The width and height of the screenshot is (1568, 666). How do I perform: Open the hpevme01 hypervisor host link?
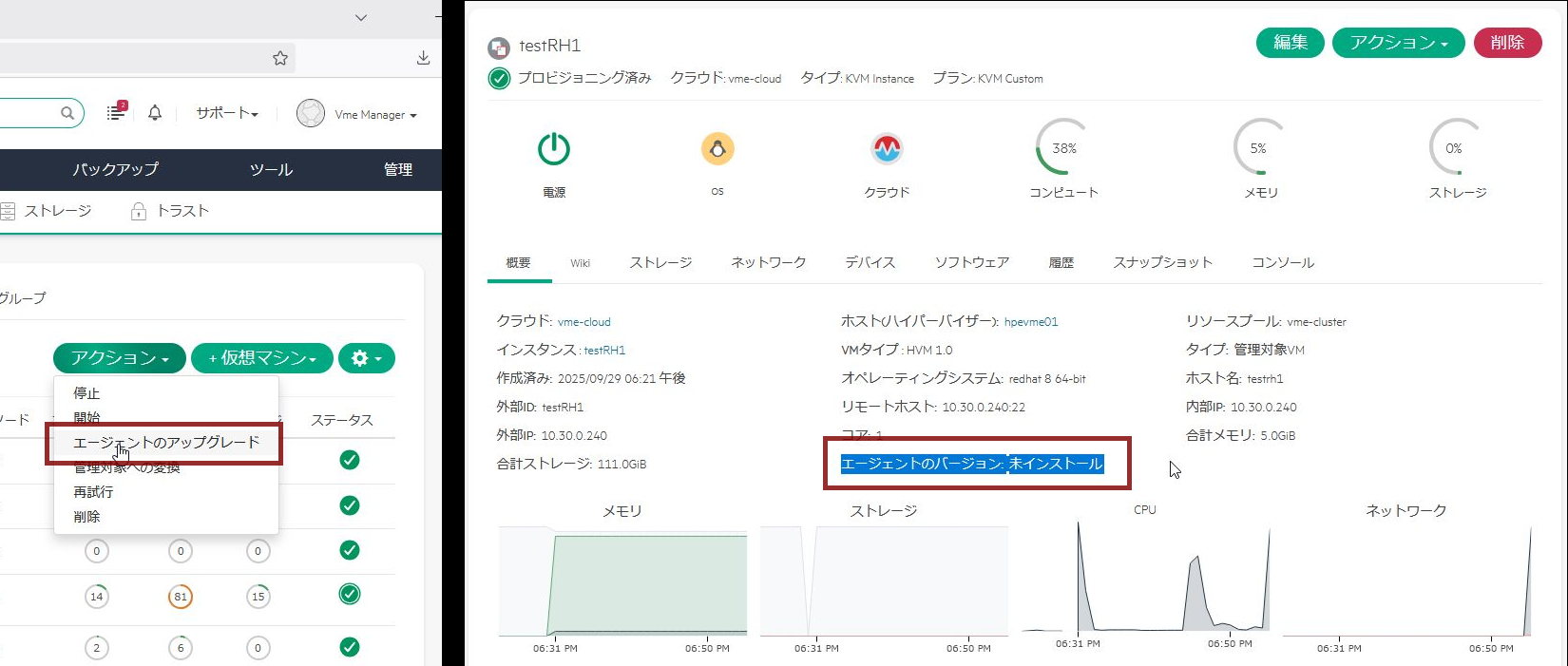[1030, 322]
